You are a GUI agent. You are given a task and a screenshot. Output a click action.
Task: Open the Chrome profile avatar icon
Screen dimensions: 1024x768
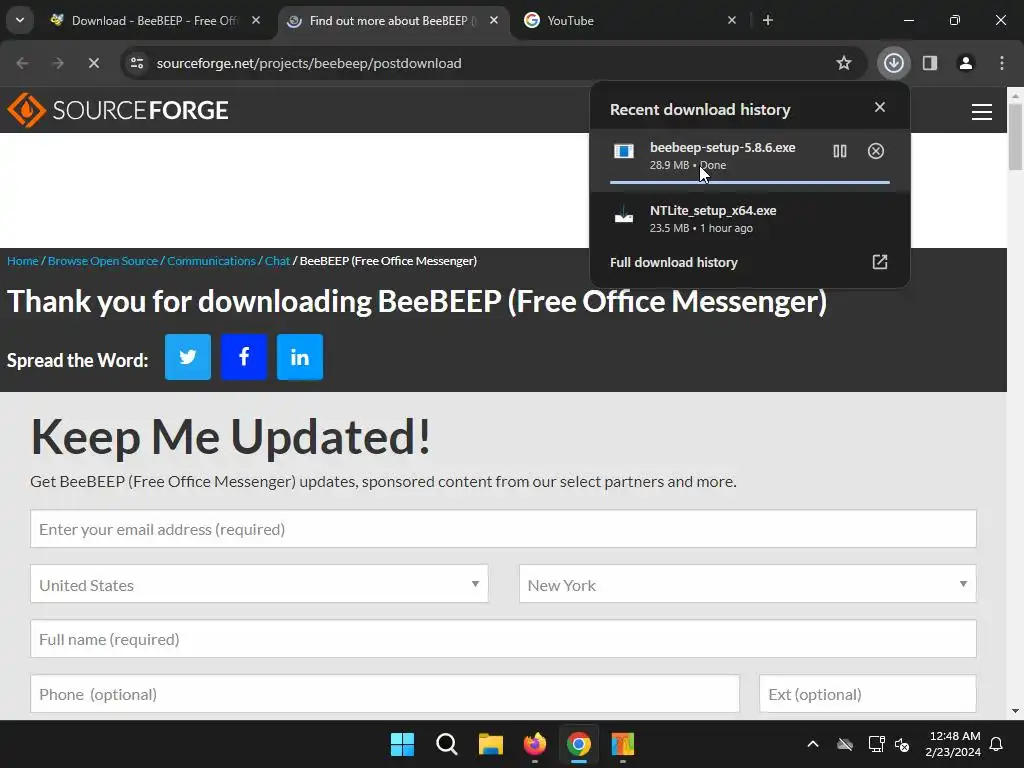[965, 63]
